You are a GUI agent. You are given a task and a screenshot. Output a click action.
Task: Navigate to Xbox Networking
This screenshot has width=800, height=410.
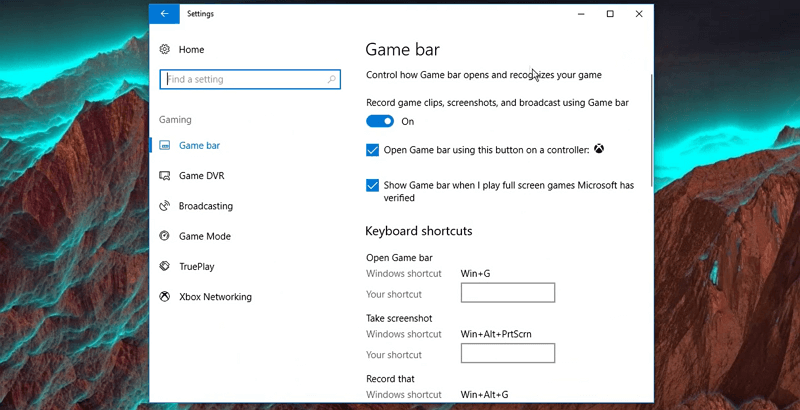[x=215, y=296]
